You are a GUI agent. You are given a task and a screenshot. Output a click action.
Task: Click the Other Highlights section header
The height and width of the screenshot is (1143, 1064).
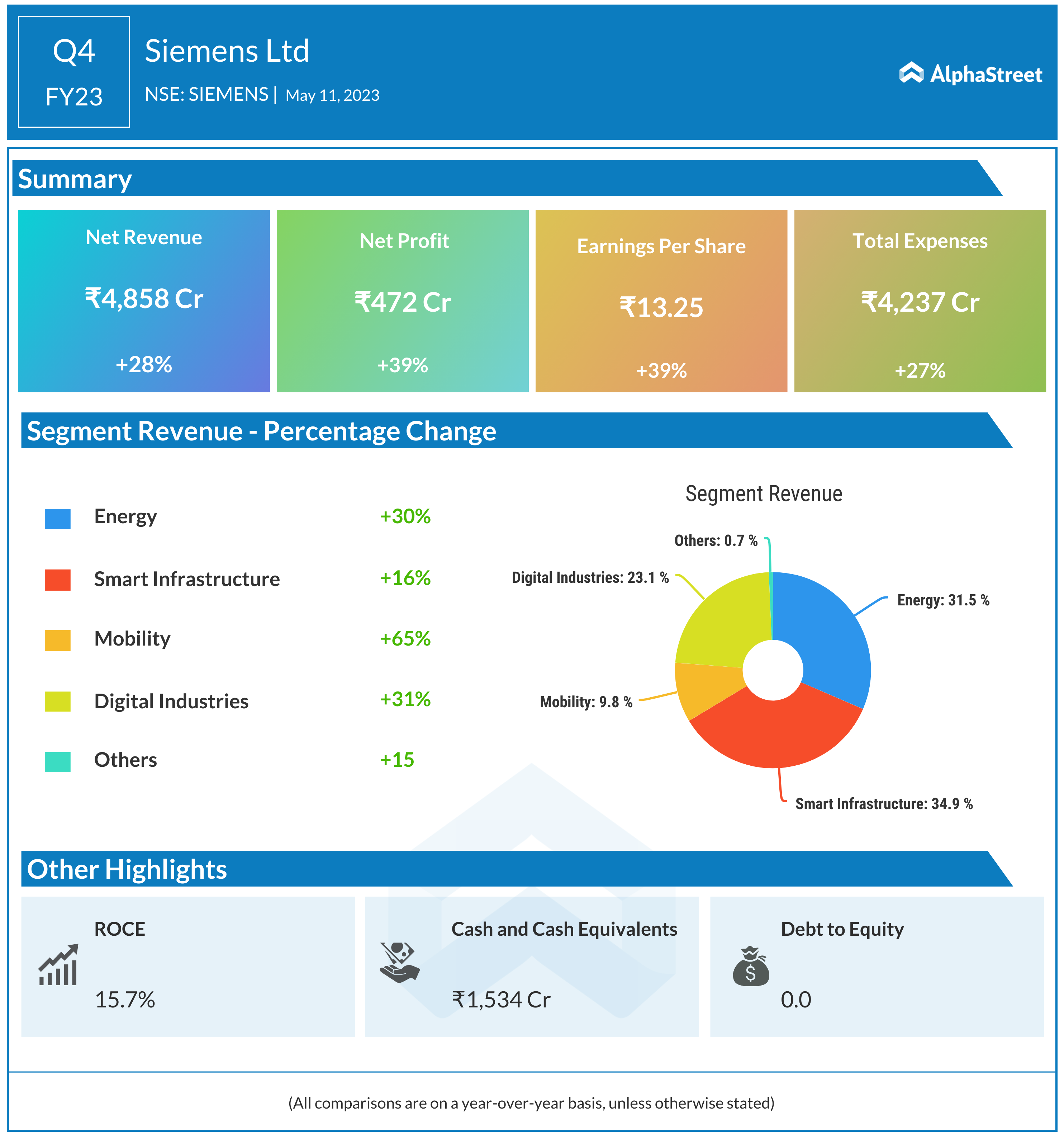pos(127,869)
